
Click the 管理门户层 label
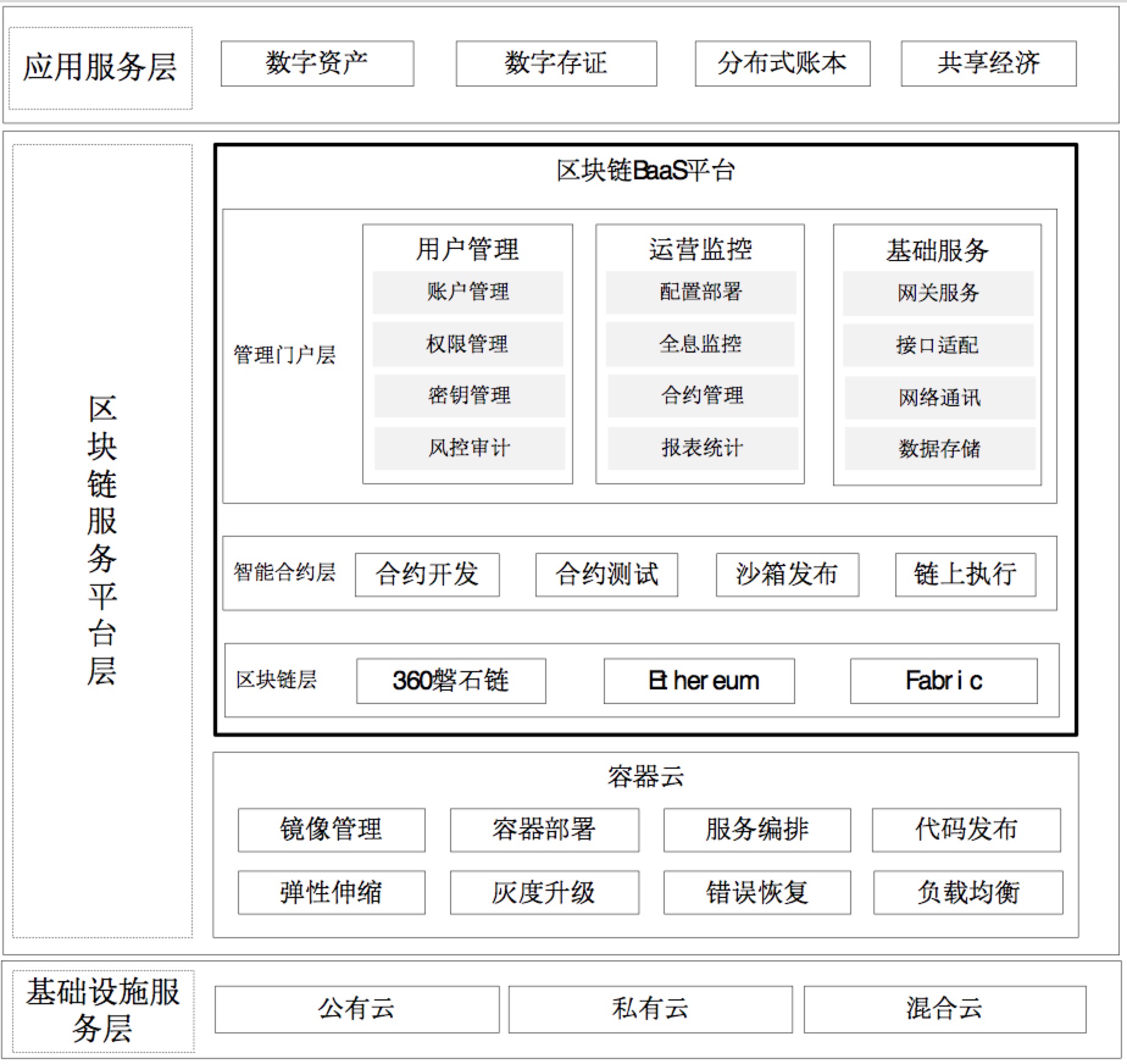pyautogui.click(x=284, y=354)
